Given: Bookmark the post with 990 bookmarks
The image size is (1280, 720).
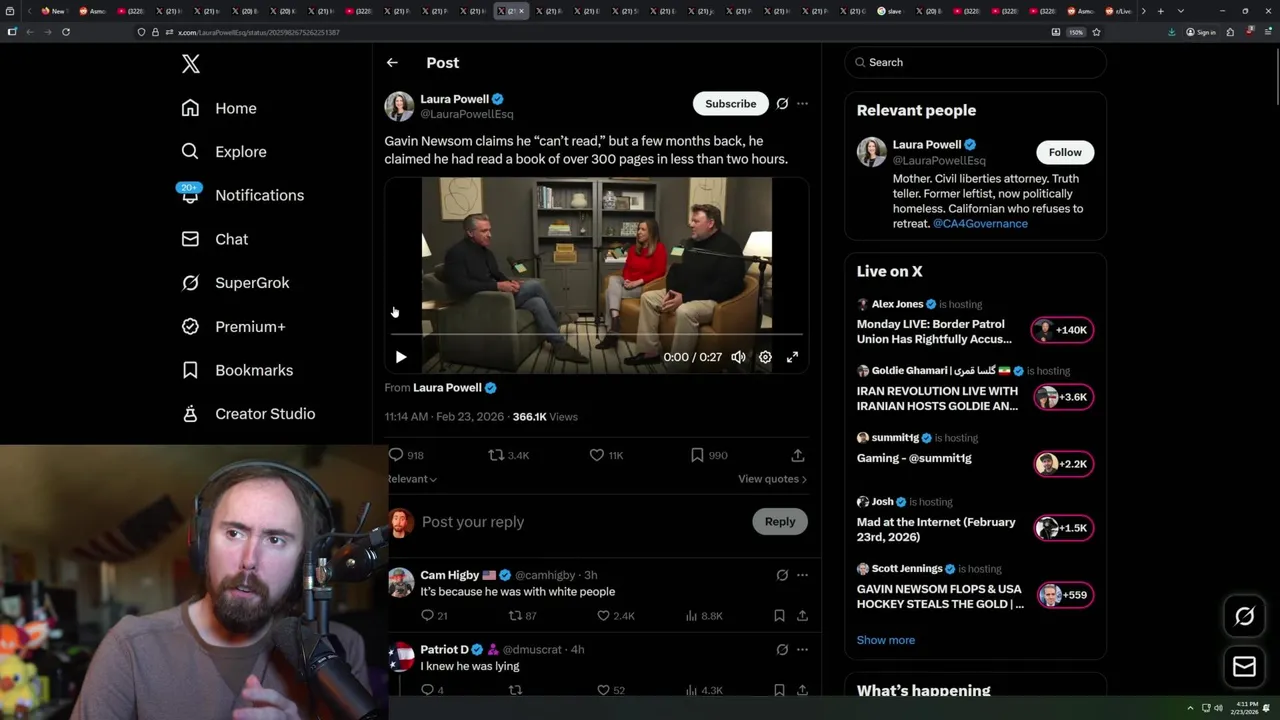Looking at the screenshot, I should [x=708, y=455].
